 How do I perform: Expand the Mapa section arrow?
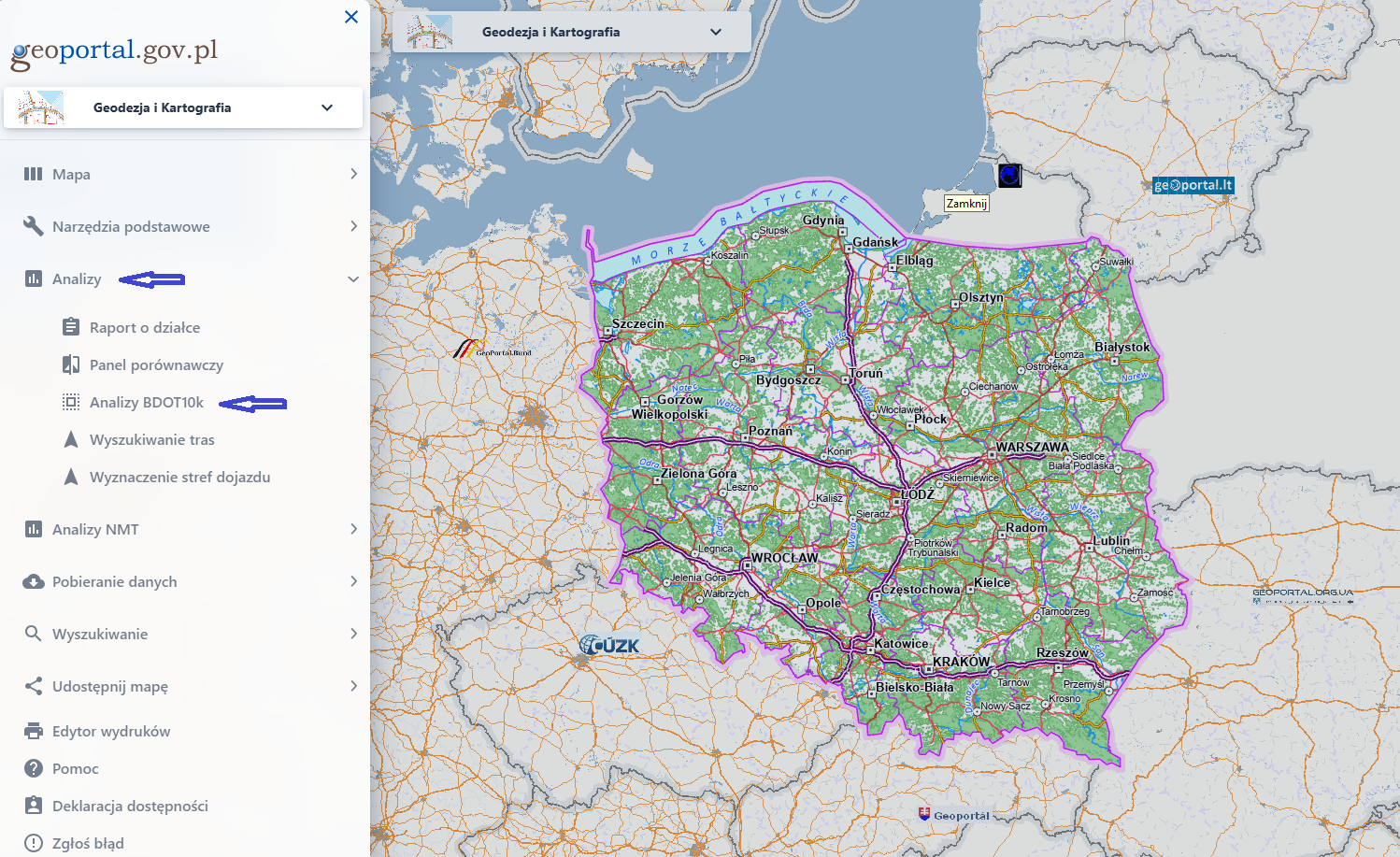point(353,174)
